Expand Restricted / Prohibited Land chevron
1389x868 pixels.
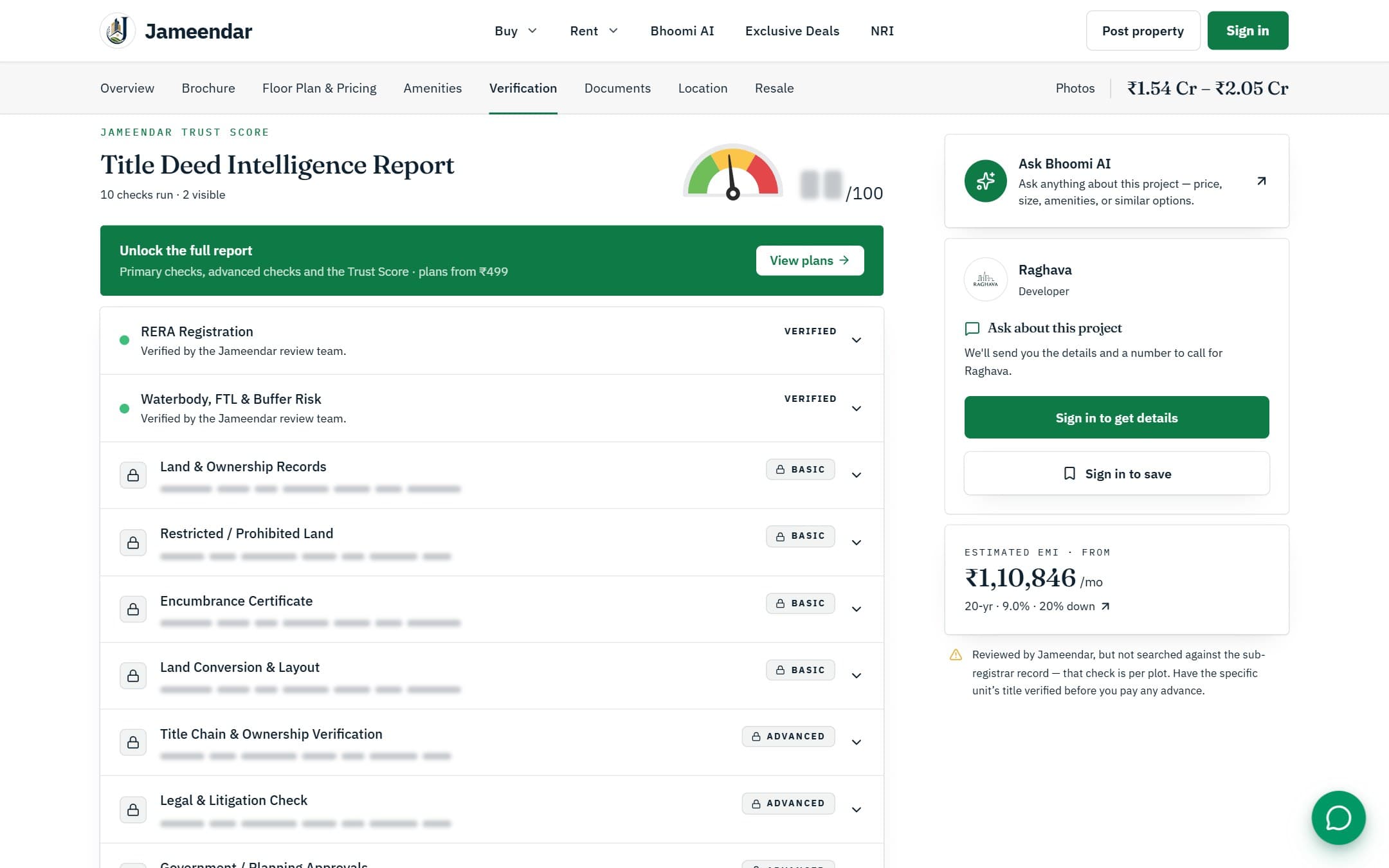pos(857,543)
